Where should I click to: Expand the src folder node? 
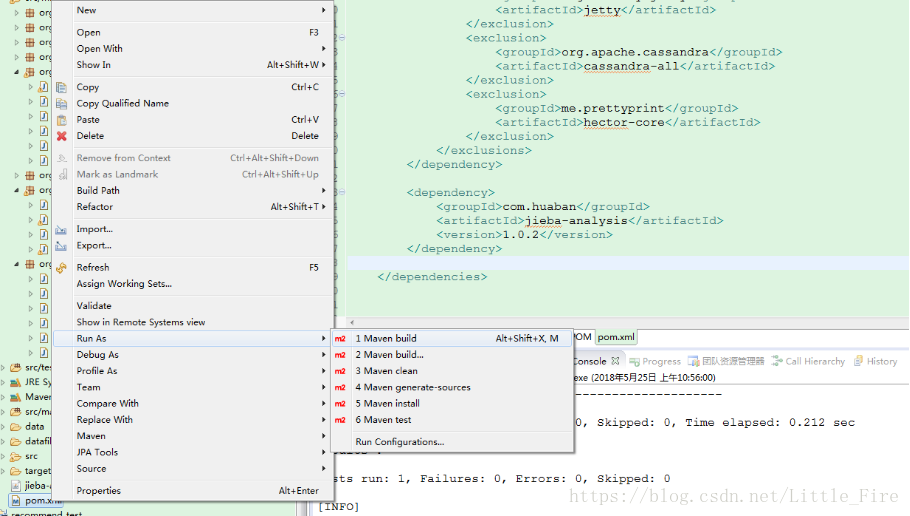4,456
